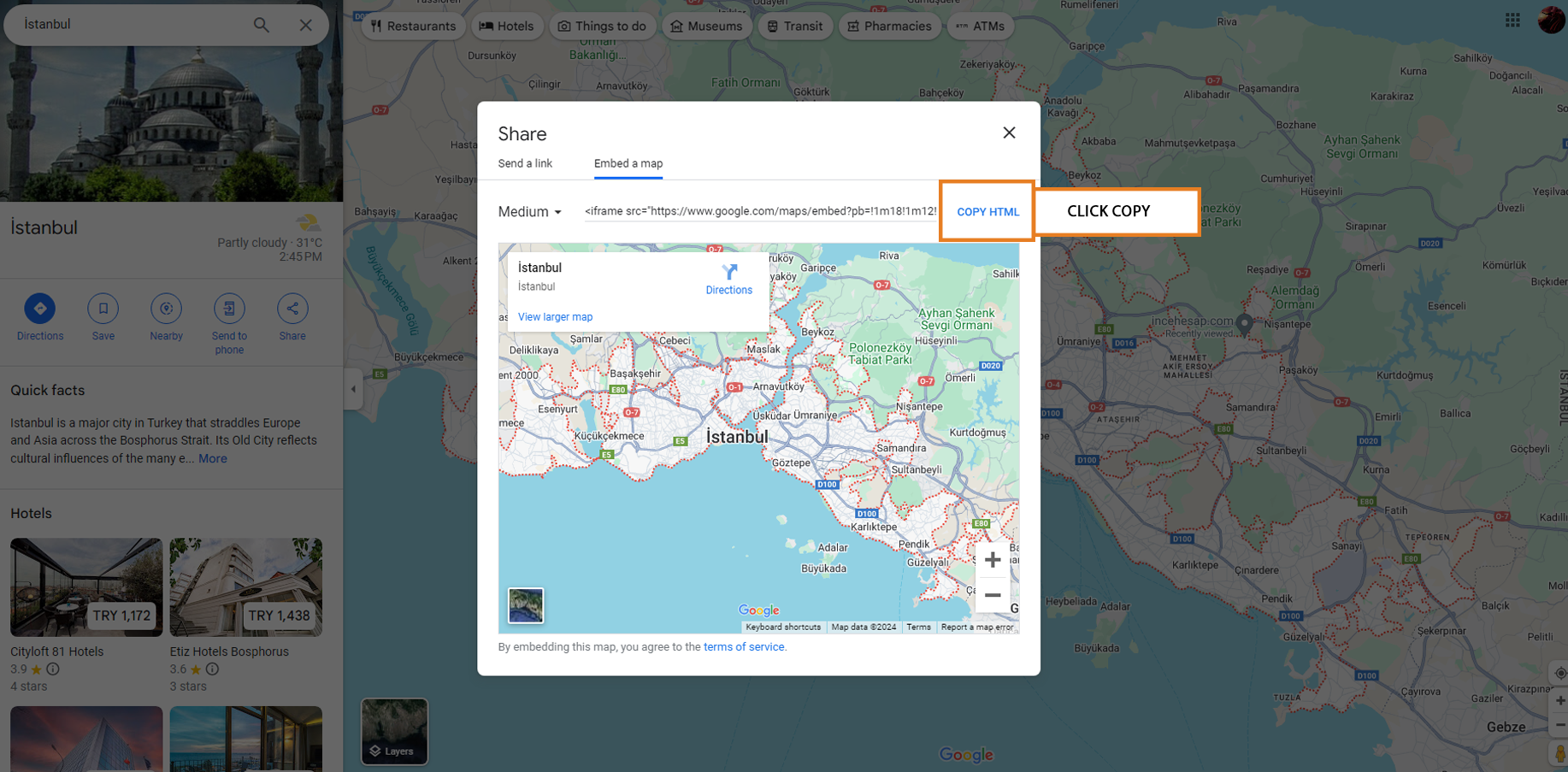Switch to Send a link tab

(525, 163)
